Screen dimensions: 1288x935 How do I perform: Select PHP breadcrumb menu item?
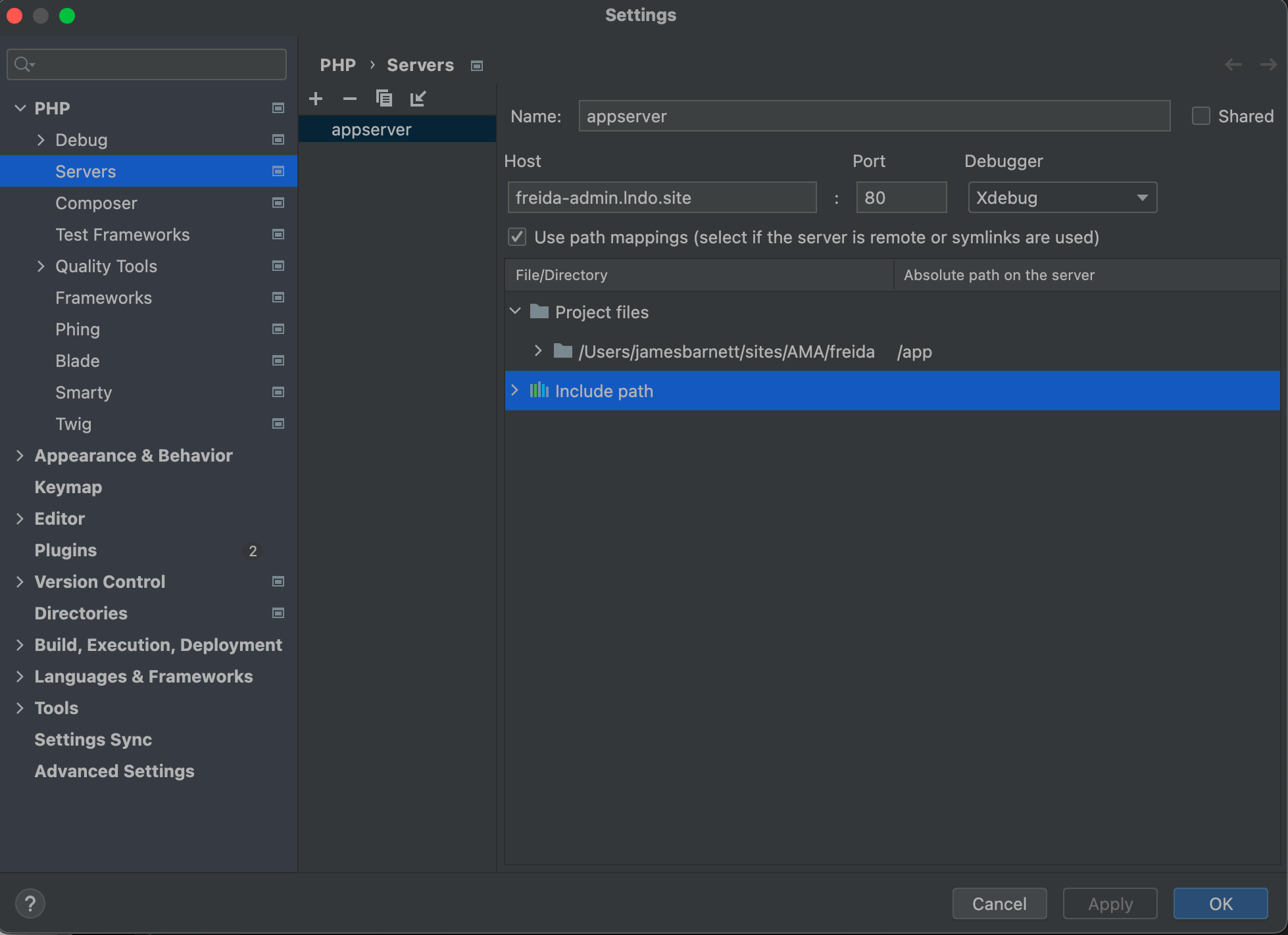(337, 64)
